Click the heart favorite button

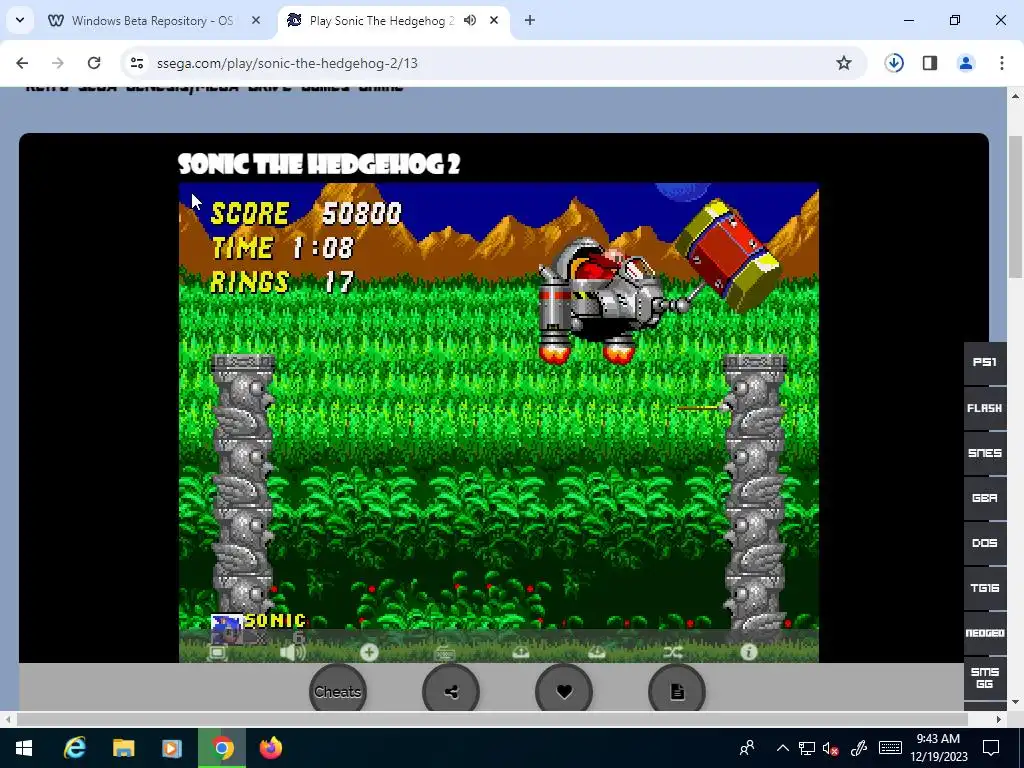pos(564,691)
